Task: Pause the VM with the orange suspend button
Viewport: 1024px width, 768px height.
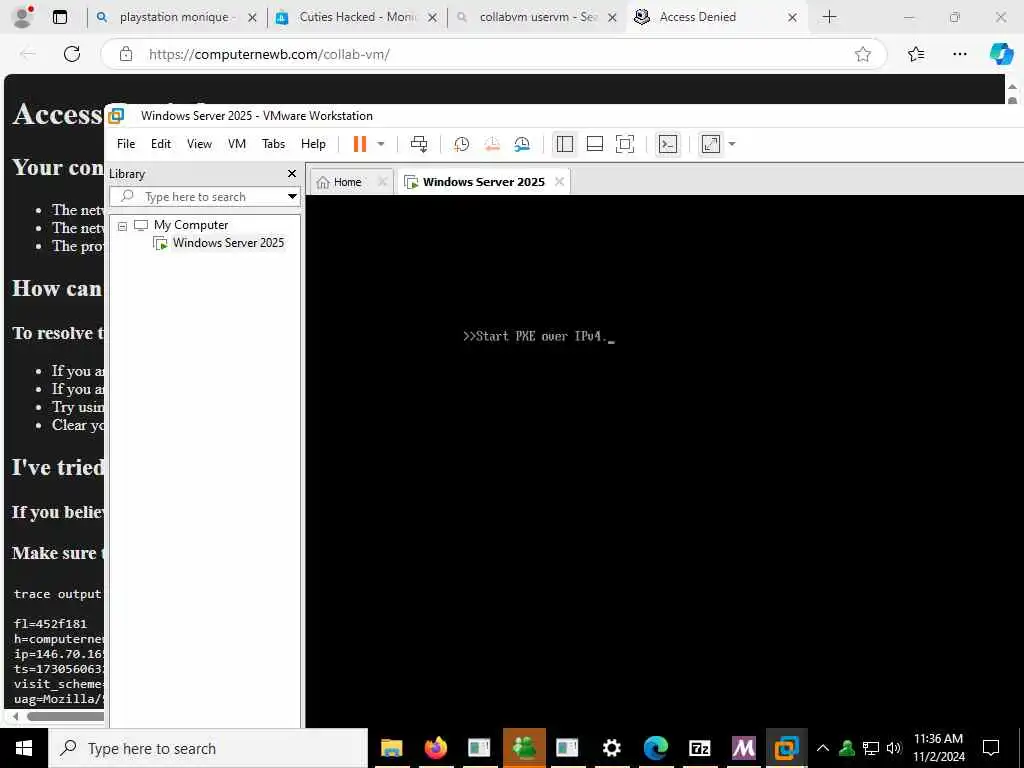Action: pos(360,144)
